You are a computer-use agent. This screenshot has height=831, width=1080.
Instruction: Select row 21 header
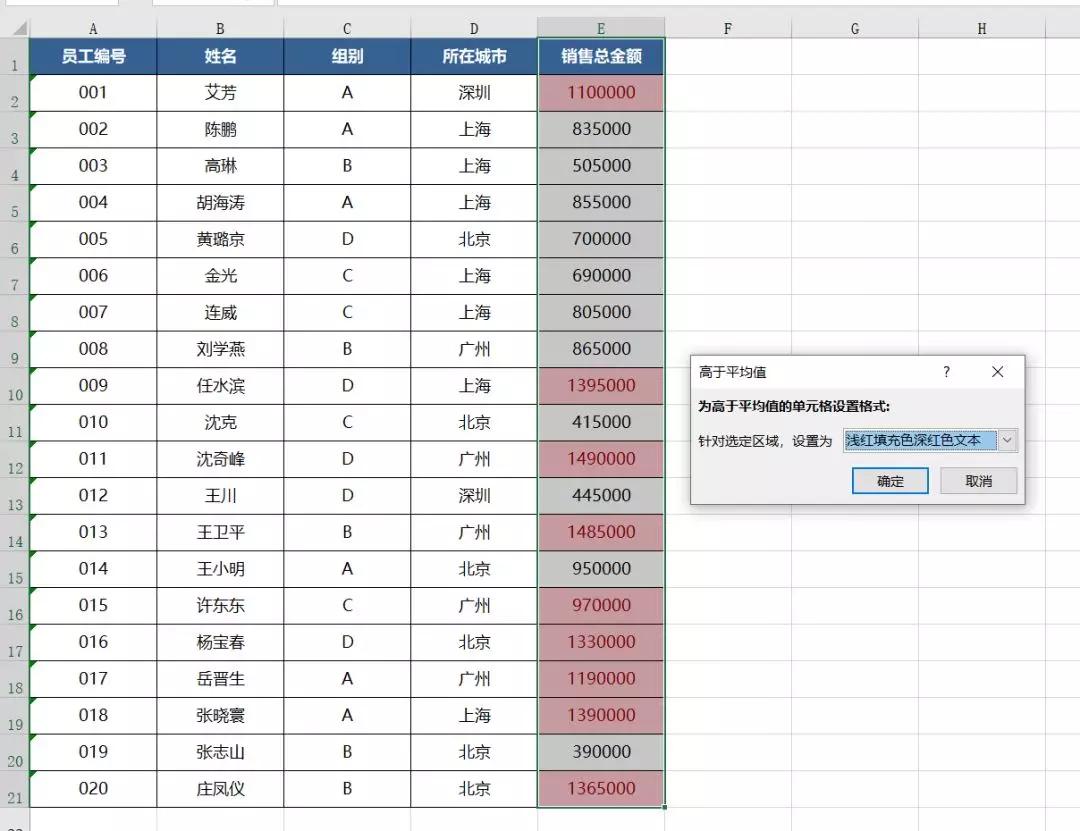coord(14,789)
